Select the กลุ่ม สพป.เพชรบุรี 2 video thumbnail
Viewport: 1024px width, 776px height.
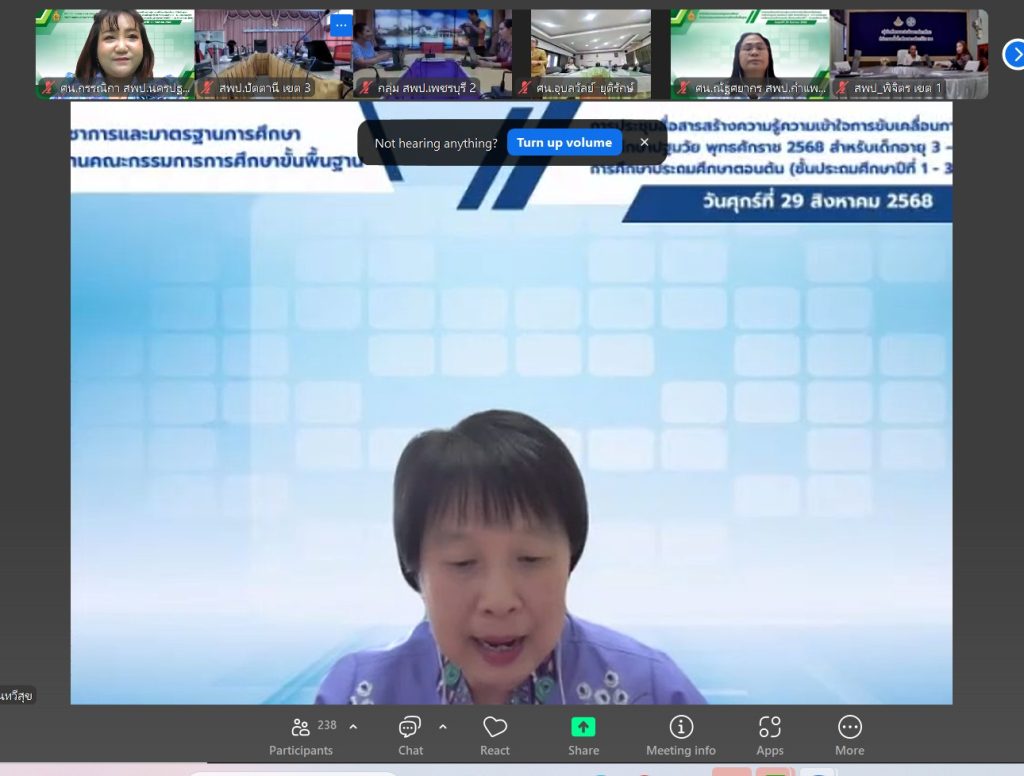[x=432, y=50]
